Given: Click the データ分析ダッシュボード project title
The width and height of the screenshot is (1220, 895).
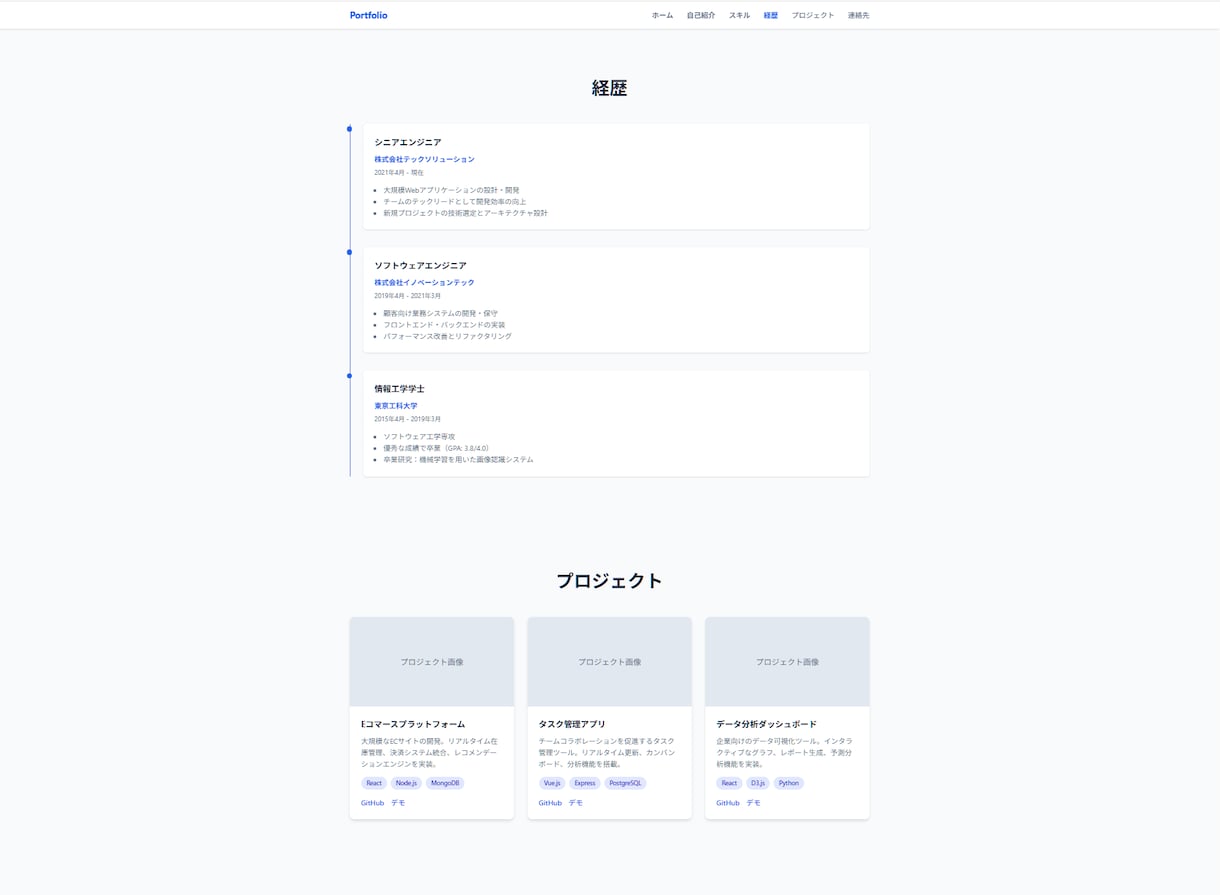Looking at the screenshot, I should pos(767,724).
